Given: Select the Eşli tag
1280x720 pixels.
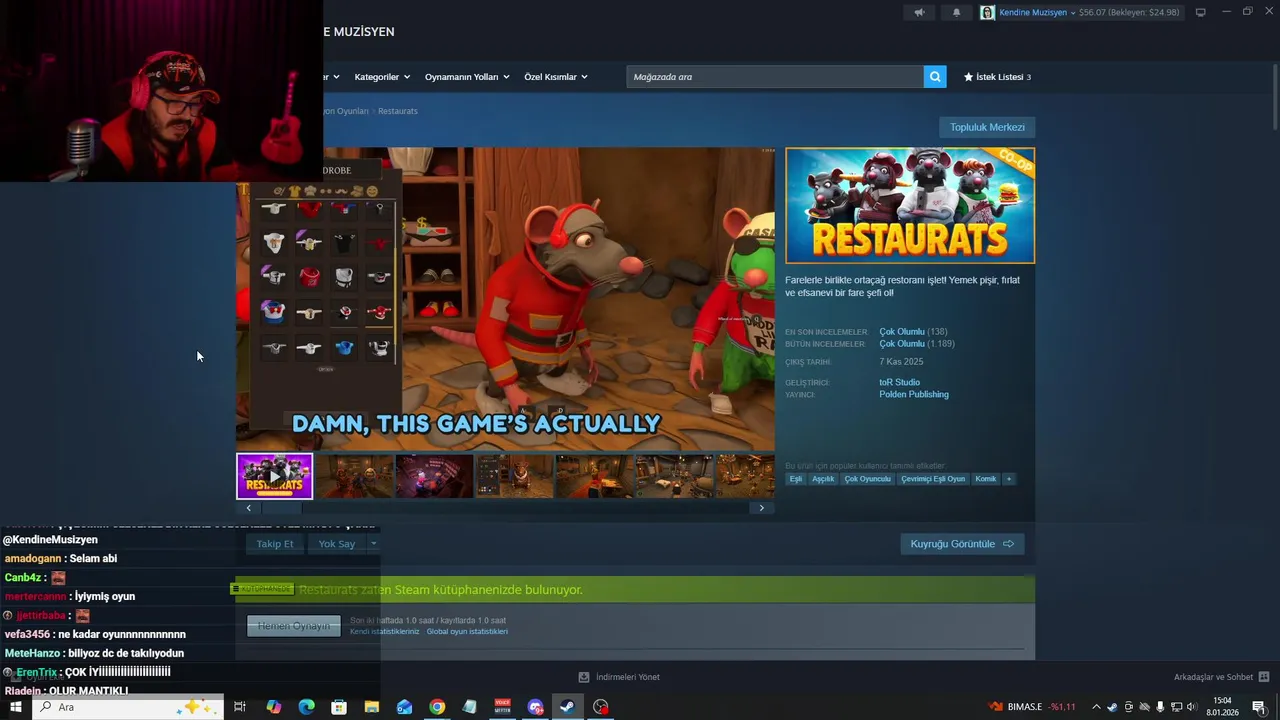Looking at the screenshot, I should (796, 479).
